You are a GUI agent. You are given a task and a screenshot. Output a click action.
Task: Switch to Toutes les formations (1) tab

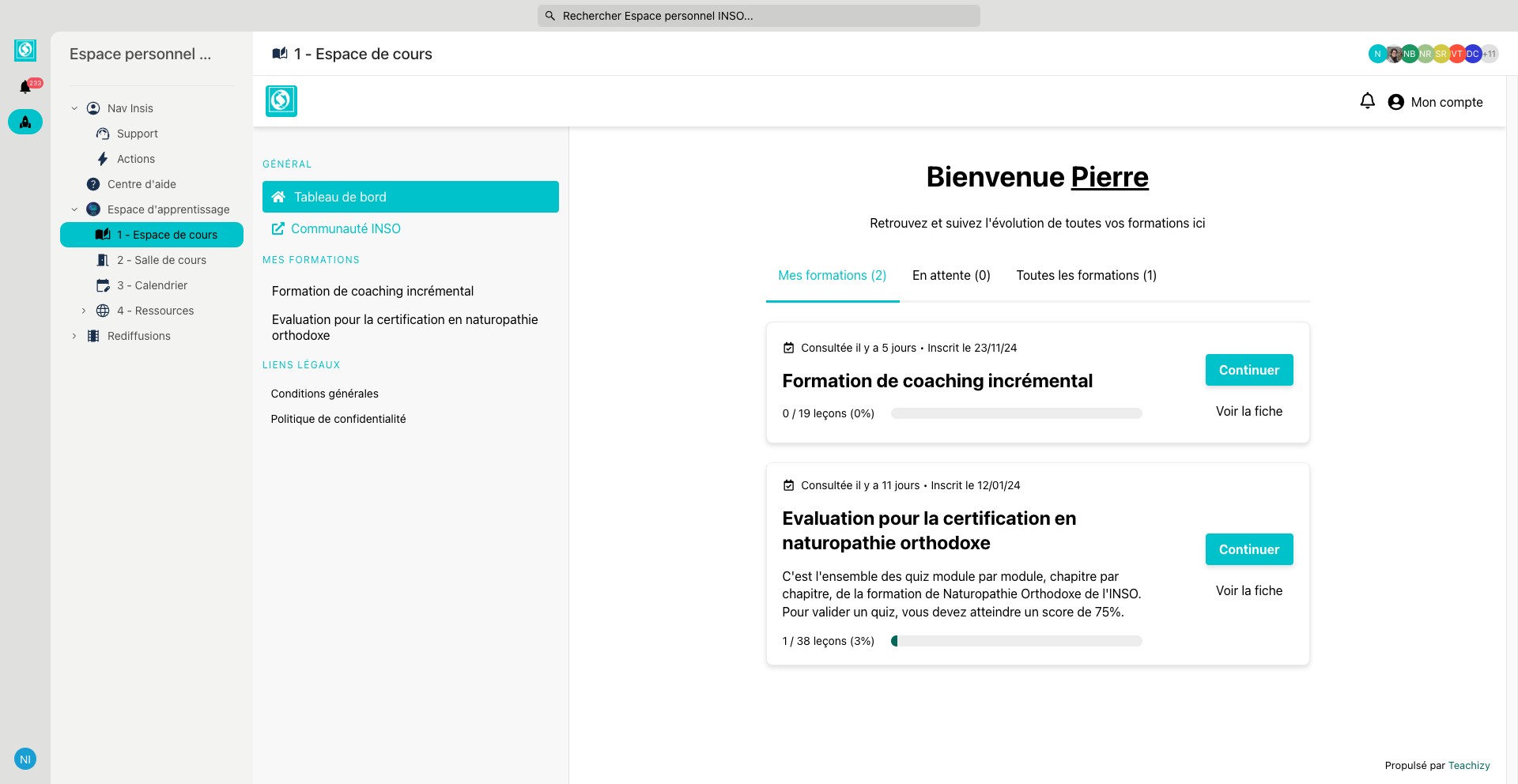(1086, 275)
